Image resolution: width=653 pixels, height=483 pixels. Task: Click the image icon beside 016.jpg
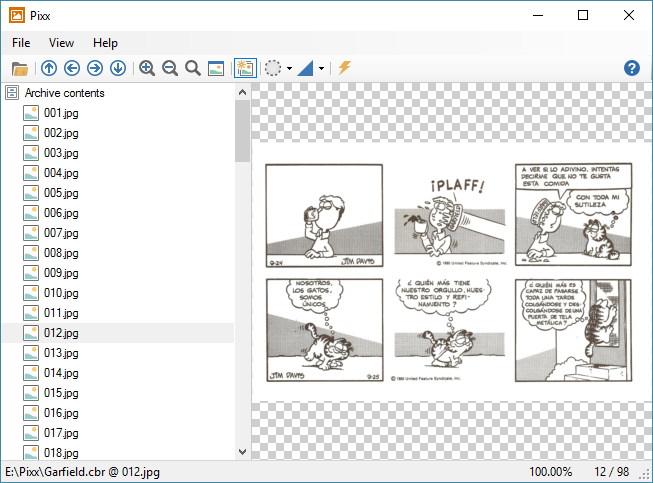tap(31, 413)
